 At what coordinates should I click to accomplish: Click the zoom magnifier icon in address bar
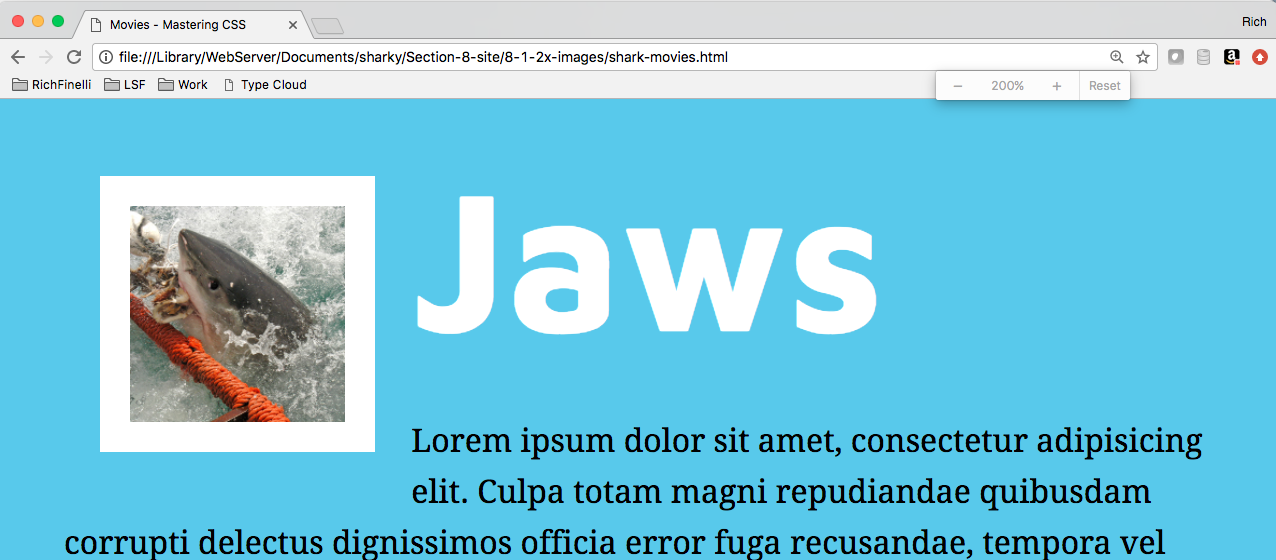1117,57
